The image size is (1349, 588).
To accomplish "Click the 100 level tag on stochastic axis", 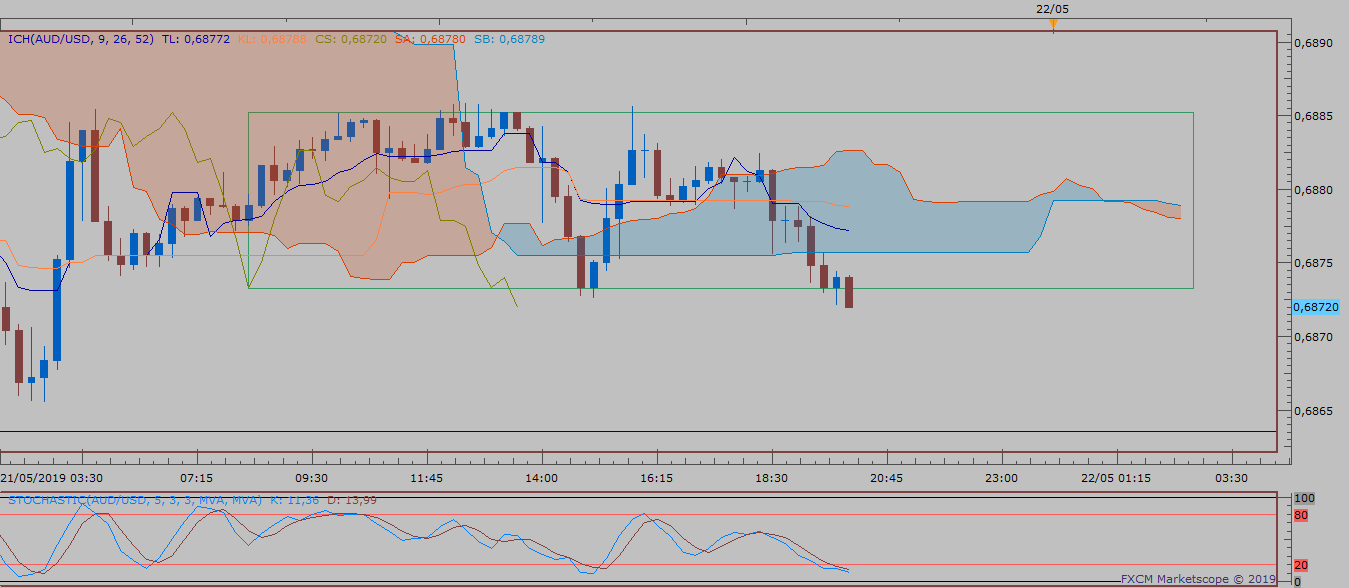I will point(1304,498).
